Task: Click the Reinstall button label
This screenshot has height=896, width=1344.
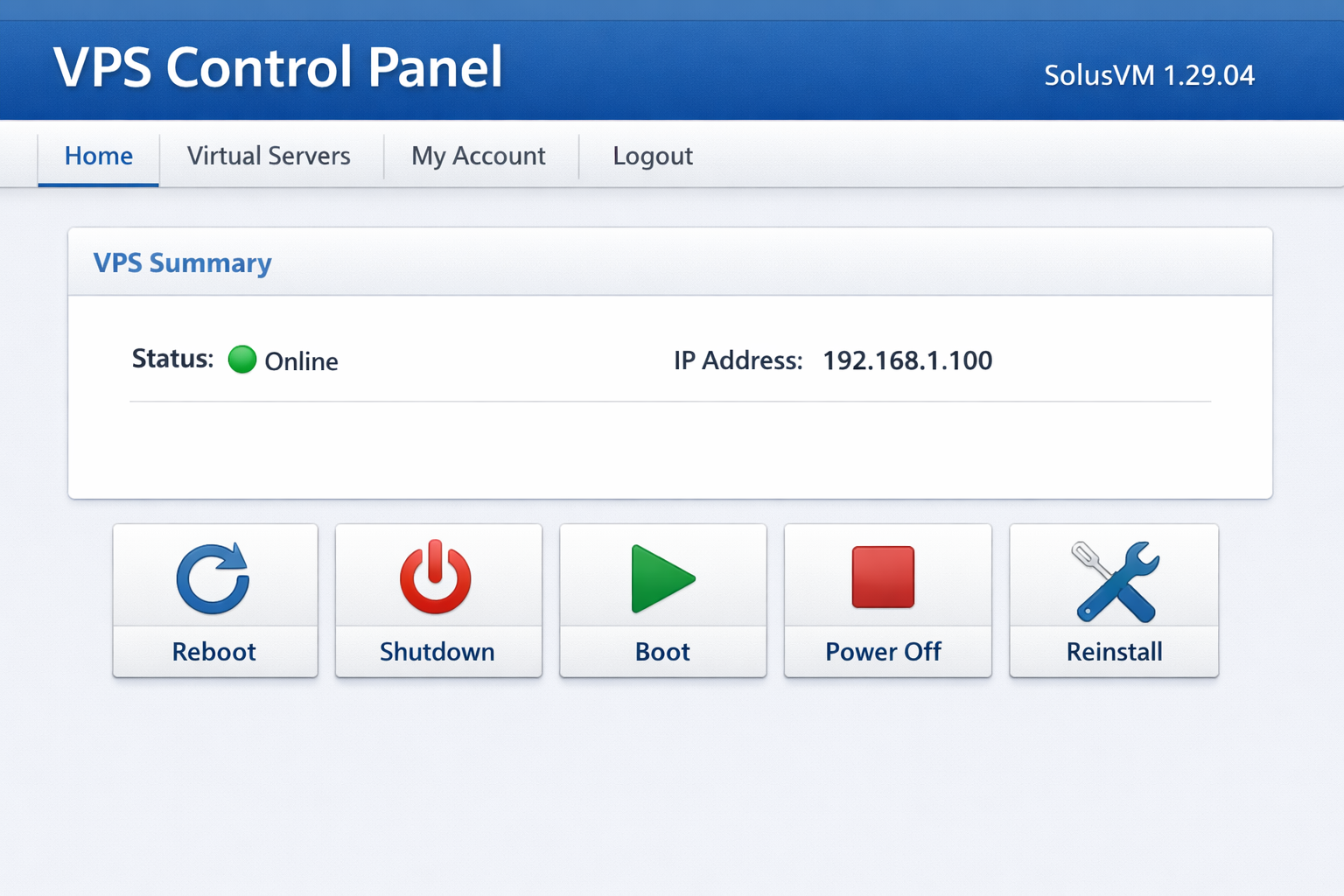Action: click(1115, 652)
